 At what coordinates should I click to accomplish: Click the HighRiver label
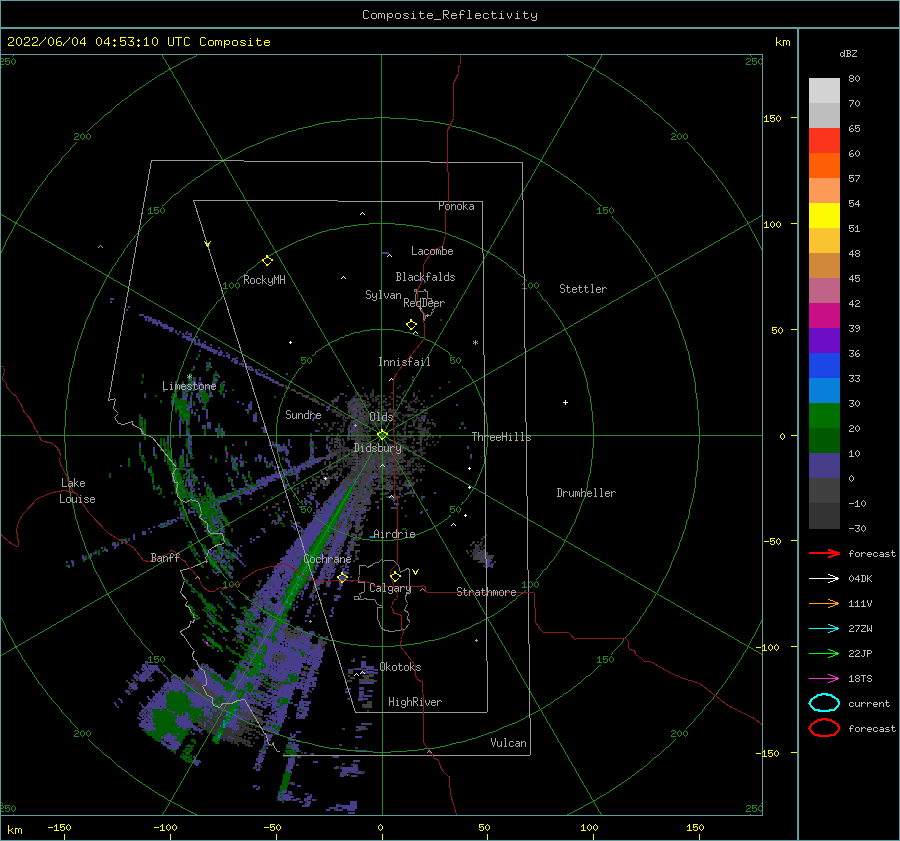[x=414, y=702]
